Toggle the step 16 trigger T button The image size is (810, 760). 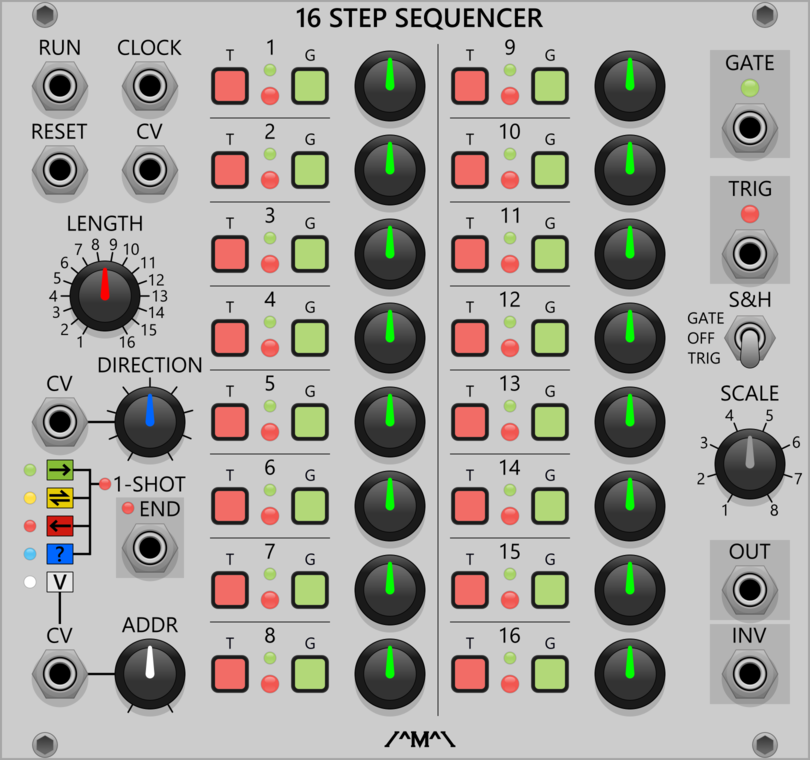pos(470,674)
